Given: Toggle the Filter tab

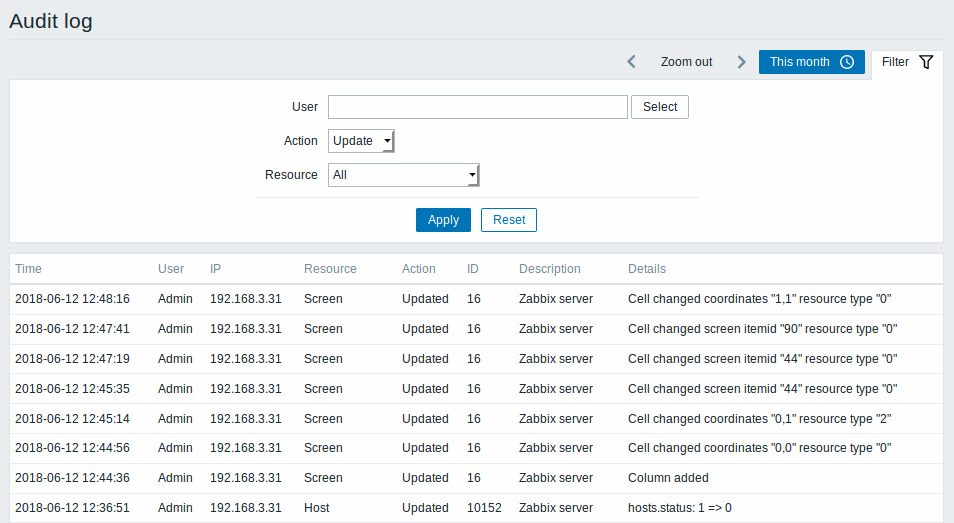Looking at the screenshot, I should pyautogui.click(x=907, y=62).
